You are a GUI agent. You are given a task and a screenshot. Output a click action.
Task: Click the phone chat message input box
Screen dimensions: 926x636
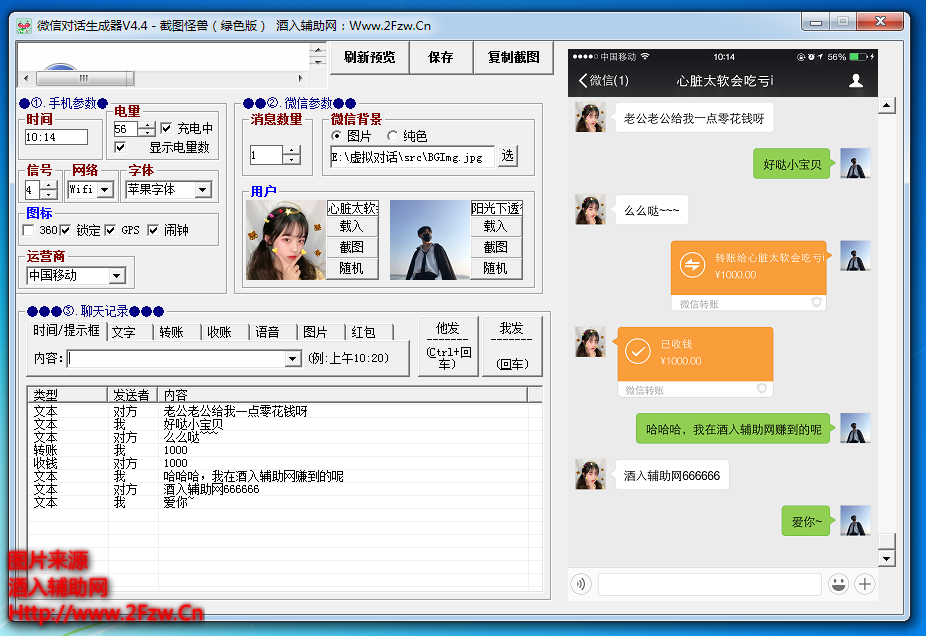pos(709,585)
